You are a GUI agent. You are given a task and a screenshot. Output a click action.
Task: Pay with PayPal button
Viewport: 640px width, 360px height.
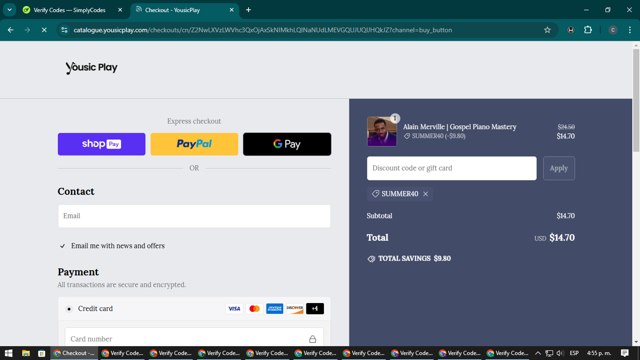(x=194, y=144)
